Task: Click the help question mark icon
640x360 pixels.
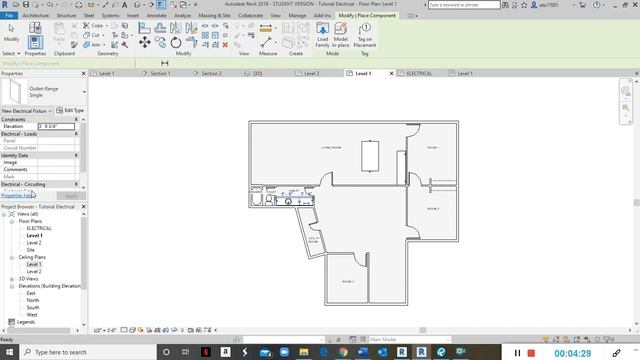Action: click(x=597, y=5)
